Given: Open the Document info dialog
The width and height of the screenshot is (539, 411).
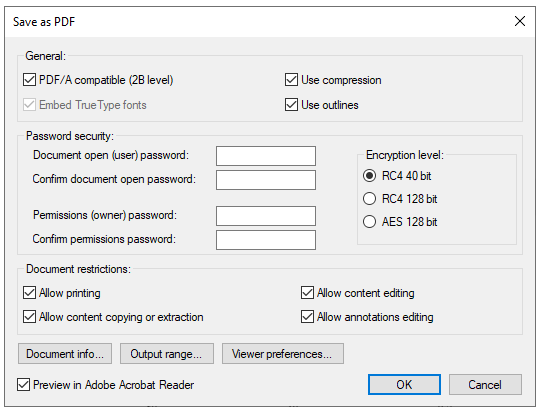Looking at the screenshot, I should (65, 354).
